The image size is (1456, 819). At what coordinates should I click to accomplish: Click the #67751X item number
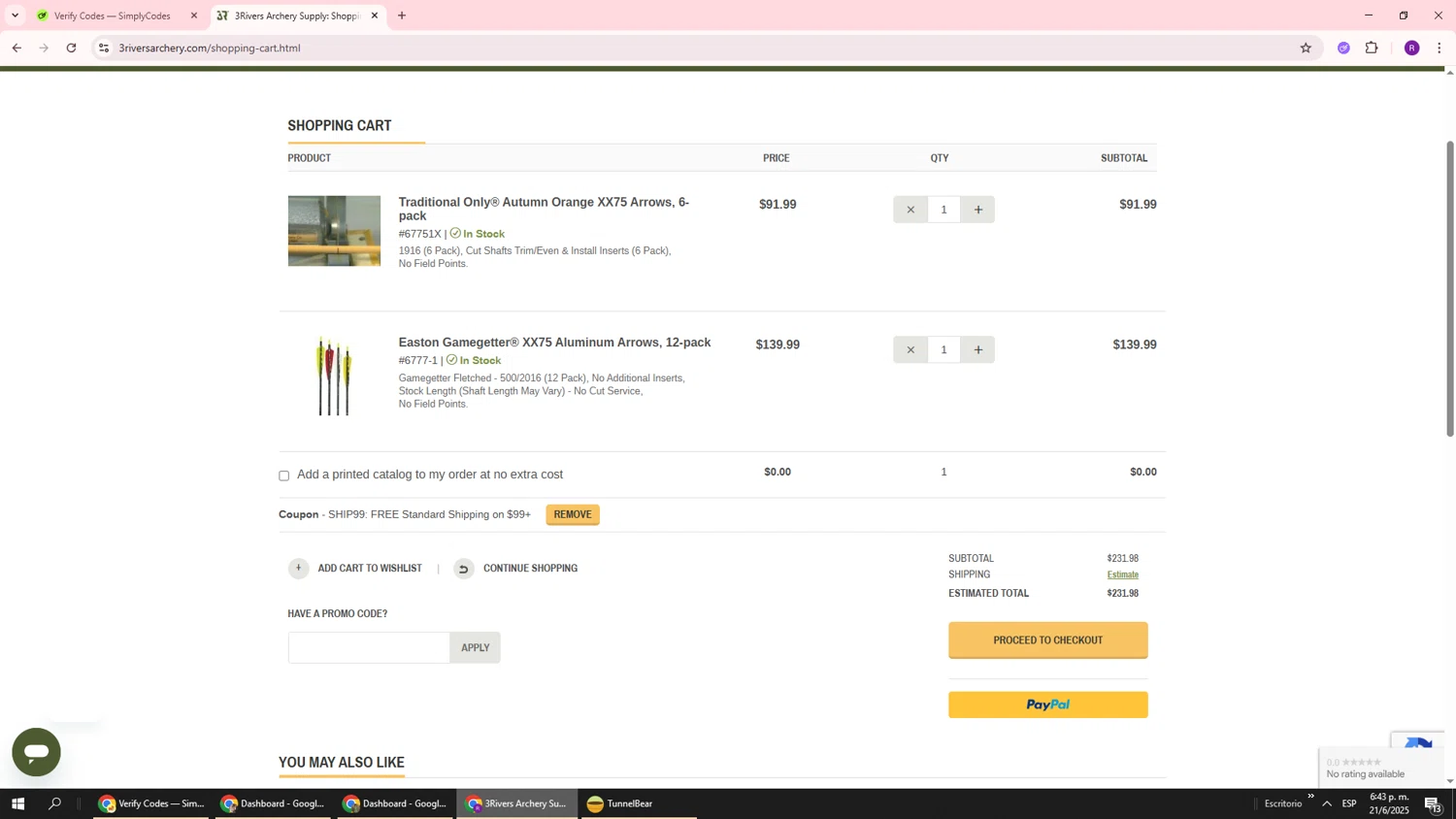[x=419, y=234]
